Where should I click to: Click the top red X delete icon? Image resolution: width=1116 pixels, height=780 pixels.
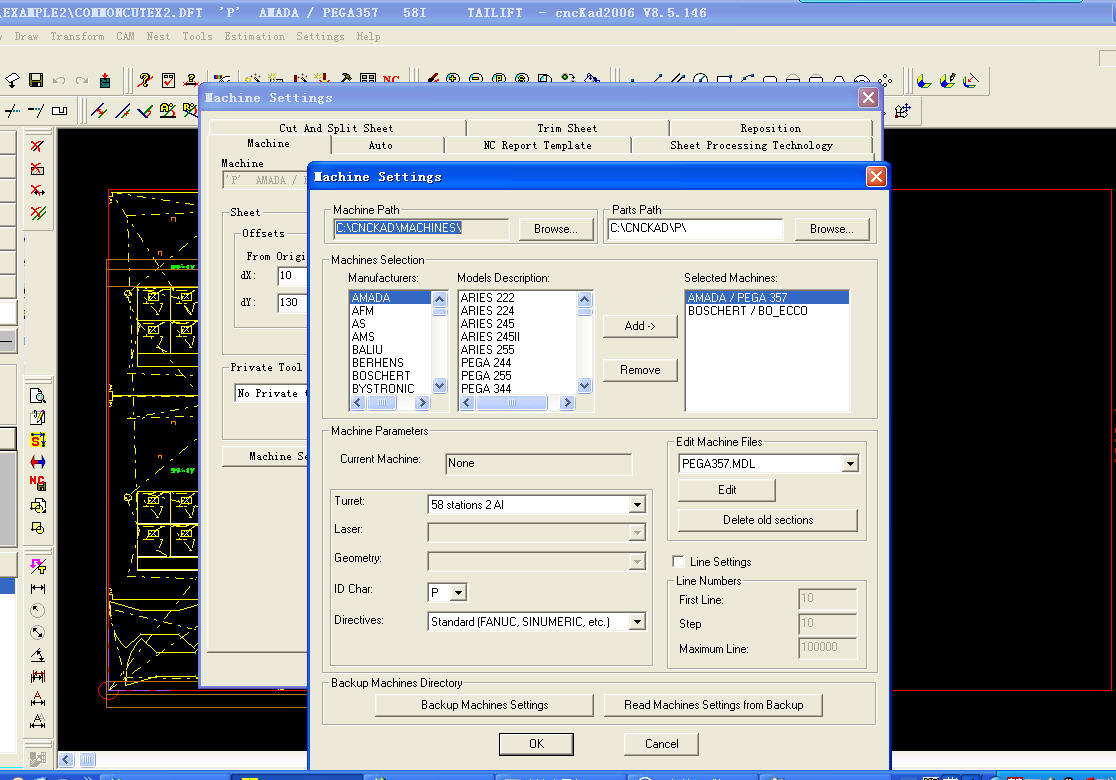pos(38,147)
